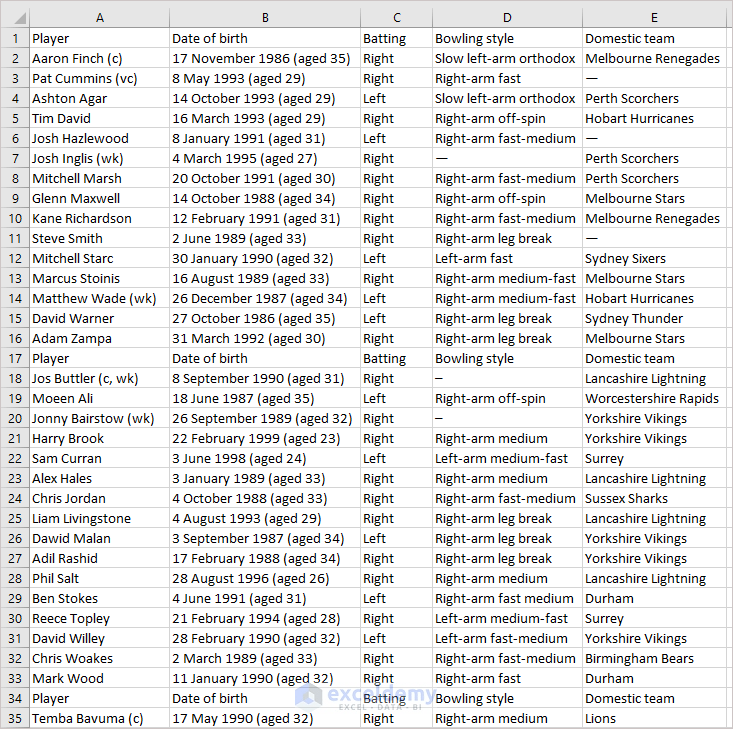733x729 pixels.
Task: Select date 17 May 1990 (aged 32)
Action: 265,719
